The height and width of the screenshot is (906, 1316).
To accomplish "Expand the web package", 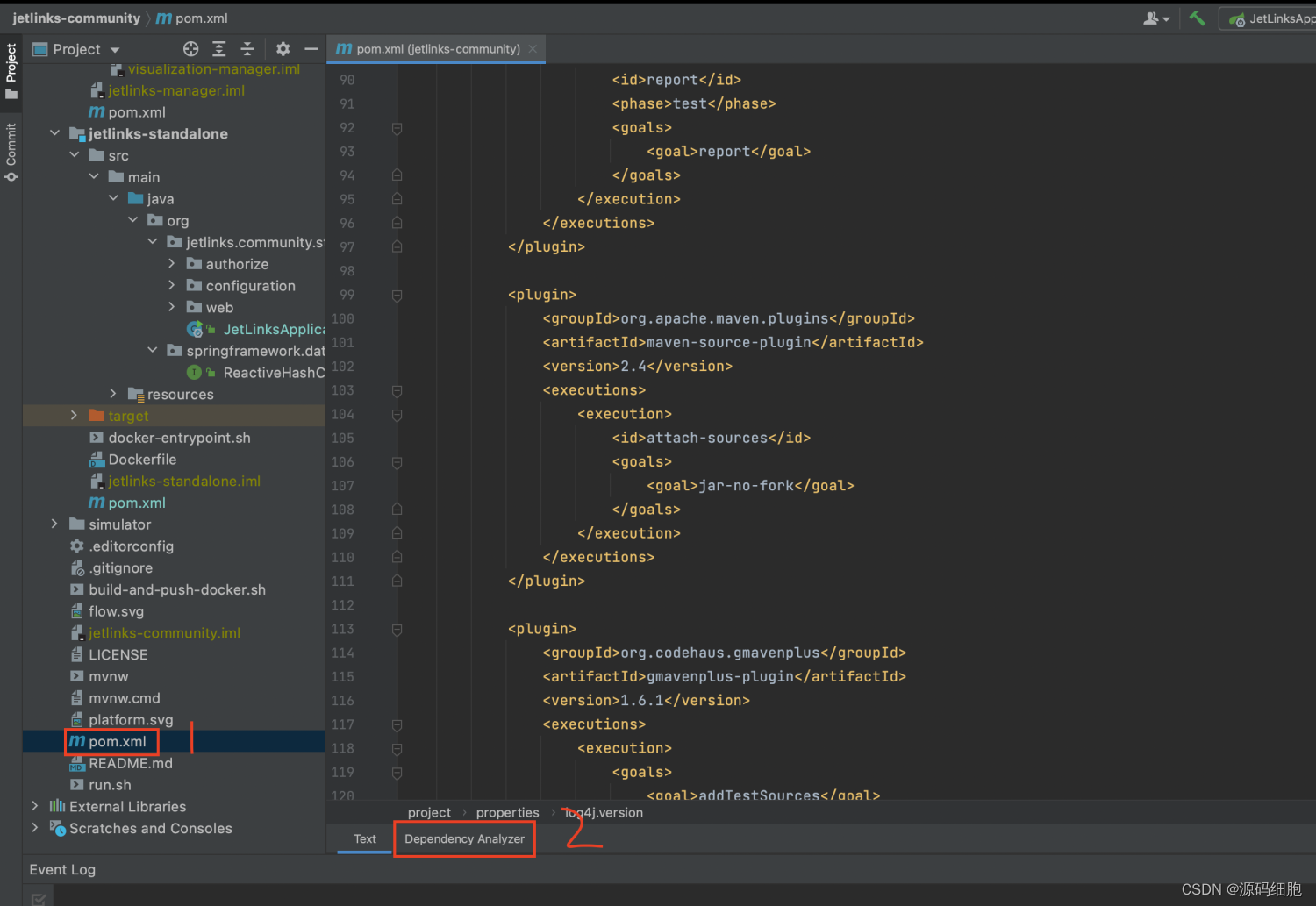I will [x=172, y=307].
